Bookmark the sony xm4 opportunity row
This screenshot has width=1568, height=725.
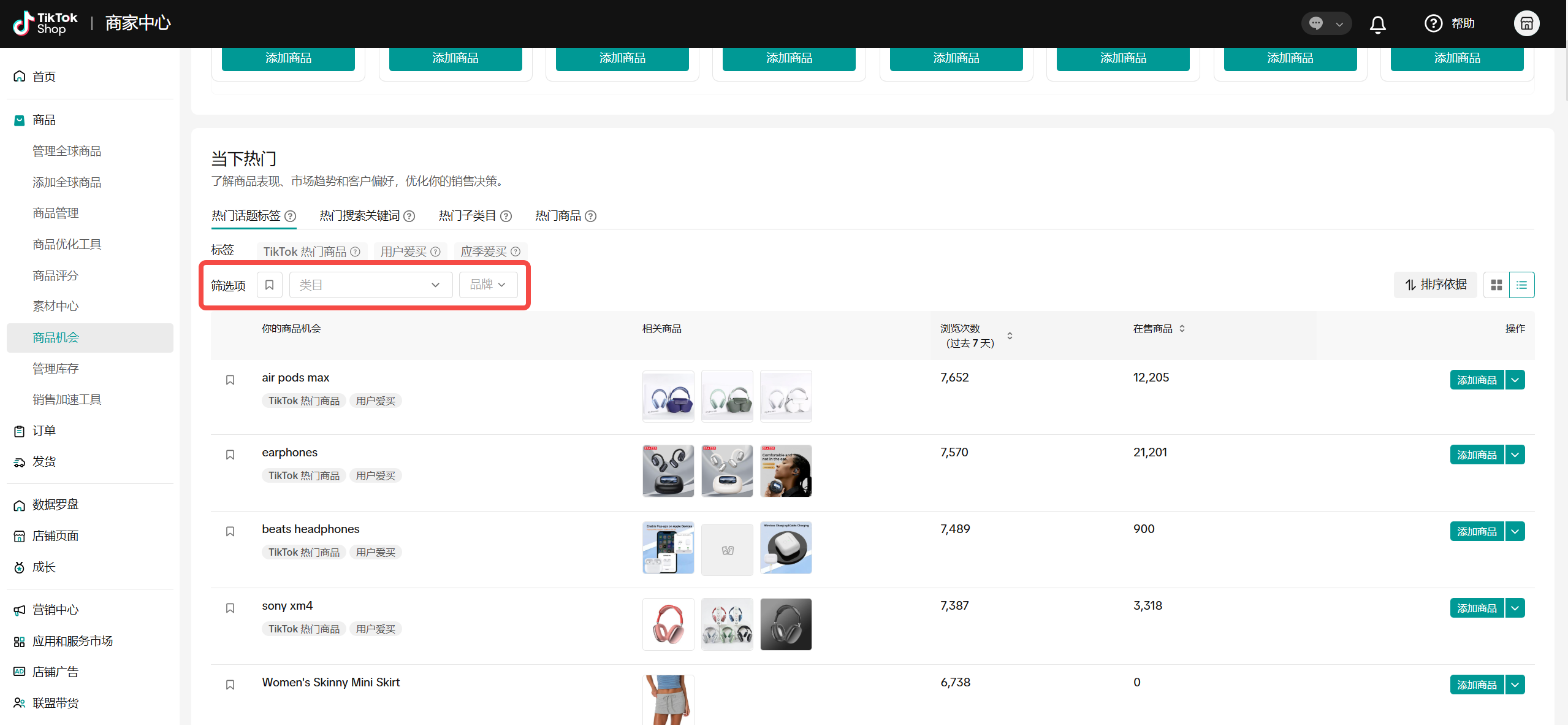[230, 608]
